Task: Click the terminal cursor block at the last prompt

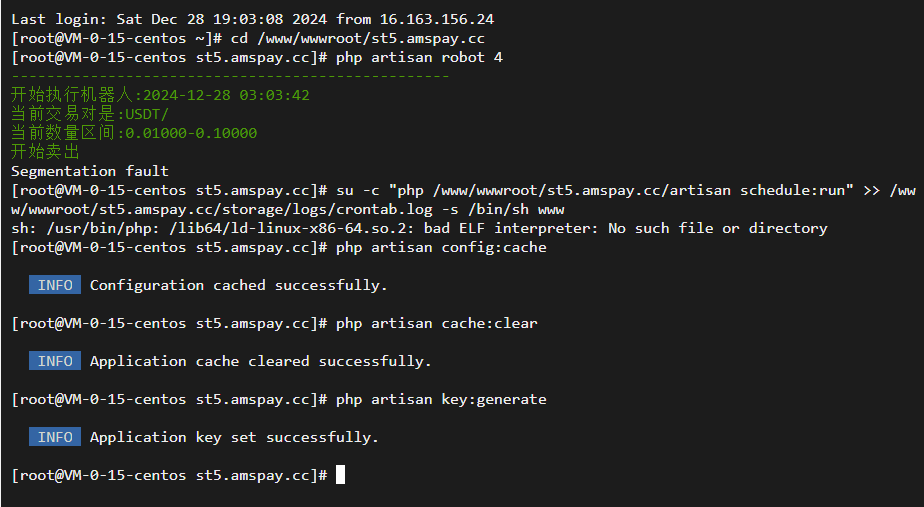Action: (340, 475)
